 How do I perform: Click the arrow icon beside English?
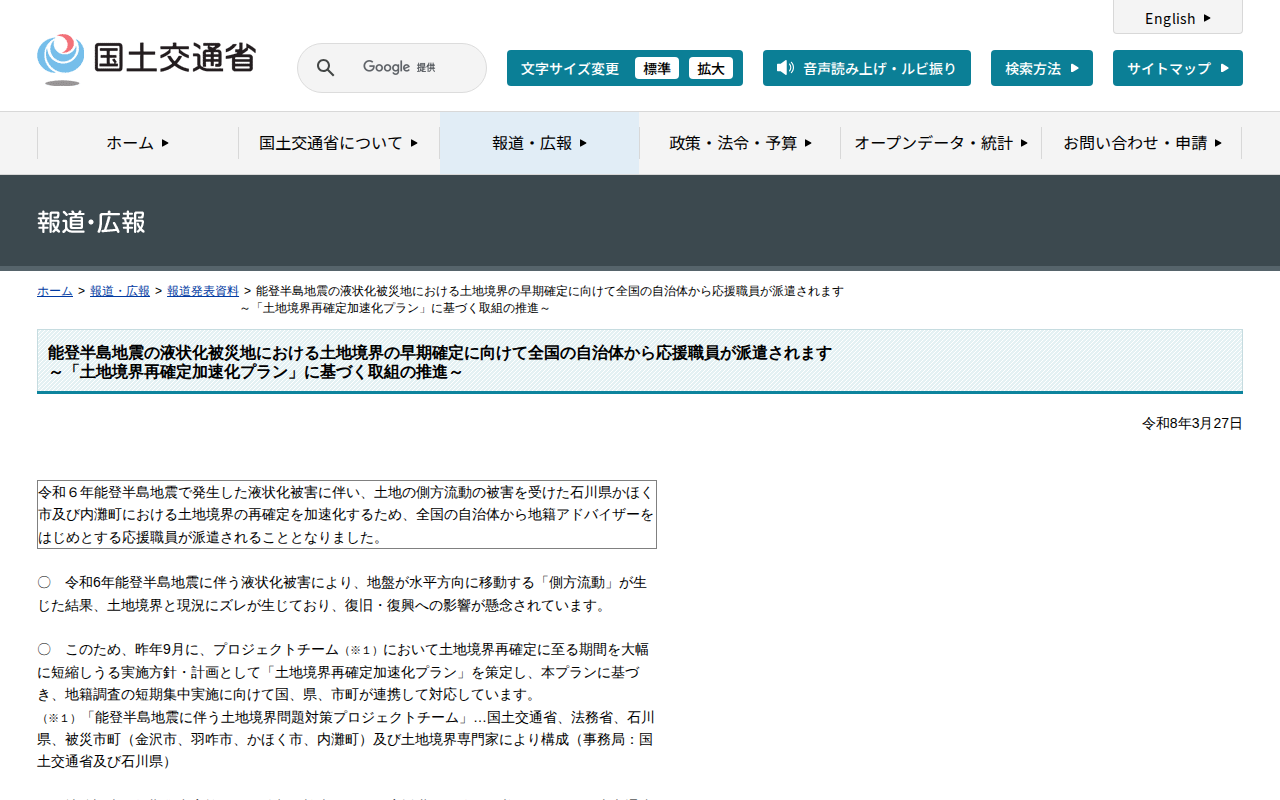pos(1207,18)
